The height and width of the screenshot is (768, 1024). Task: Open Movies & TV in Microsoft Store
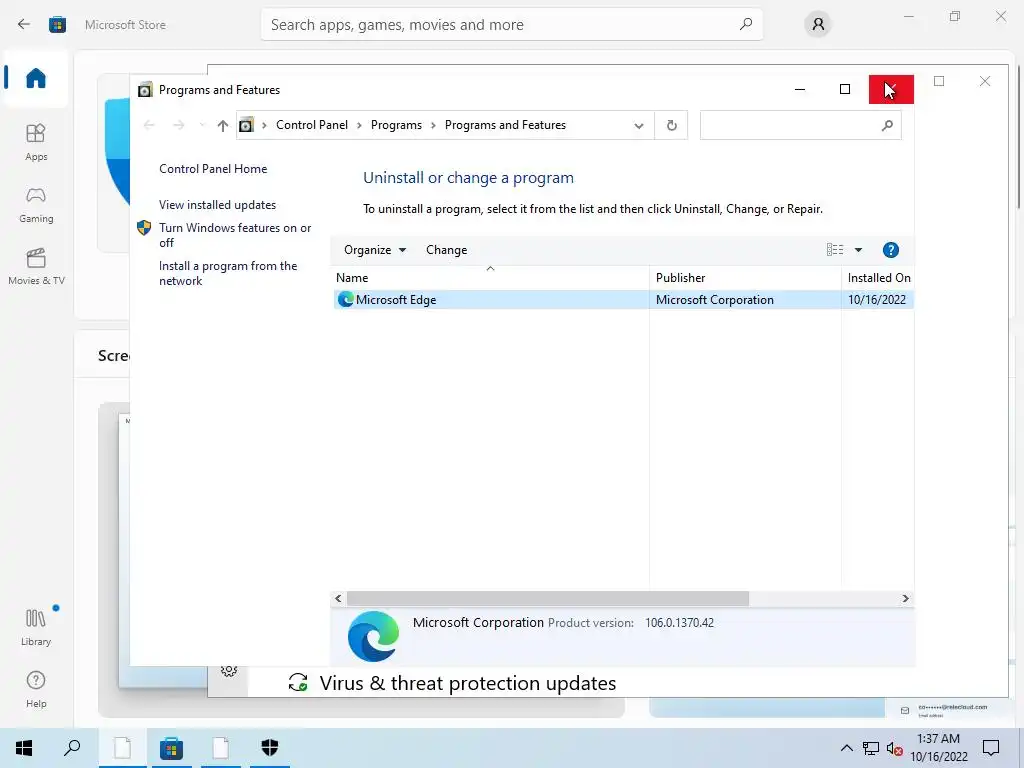pyautogui.click(x=36, y=266)
